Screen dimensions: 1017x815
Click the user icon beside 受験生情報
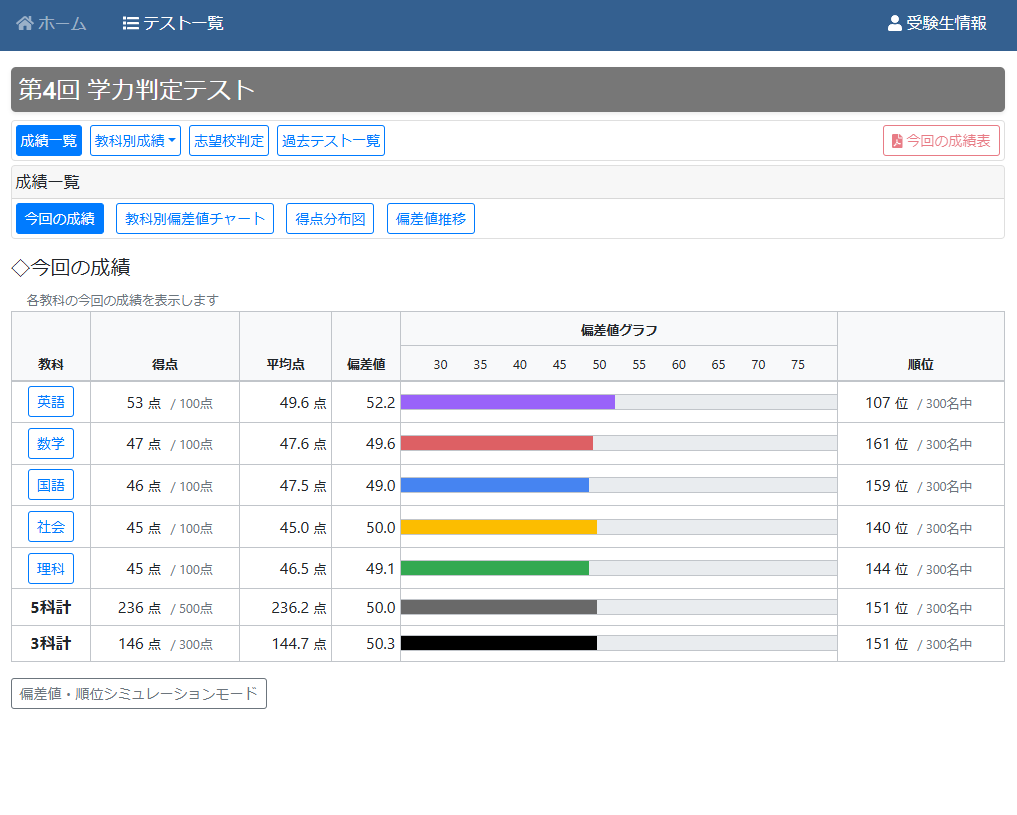pyautogui.click(x=894, y=23)
